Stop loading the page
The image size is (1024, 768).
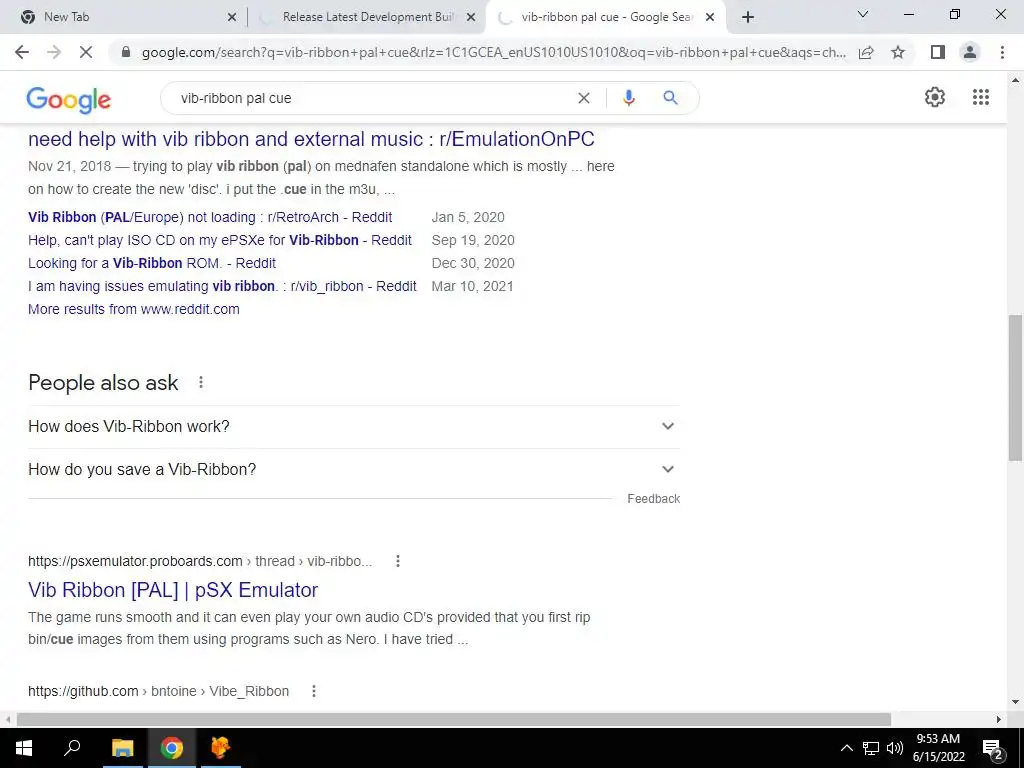pyautogui.click(x=86, y=52)
